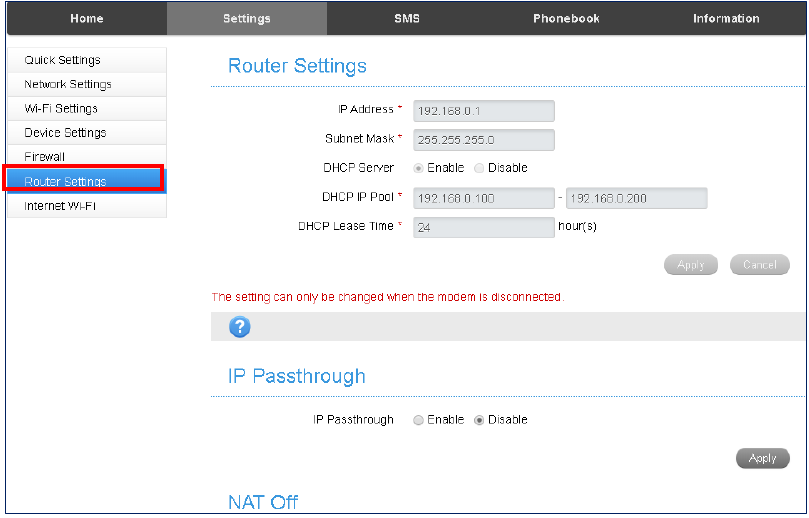Click the Subnet Mask input field
The width and height of the screenshot is (809, 518).
pos(483,140)
